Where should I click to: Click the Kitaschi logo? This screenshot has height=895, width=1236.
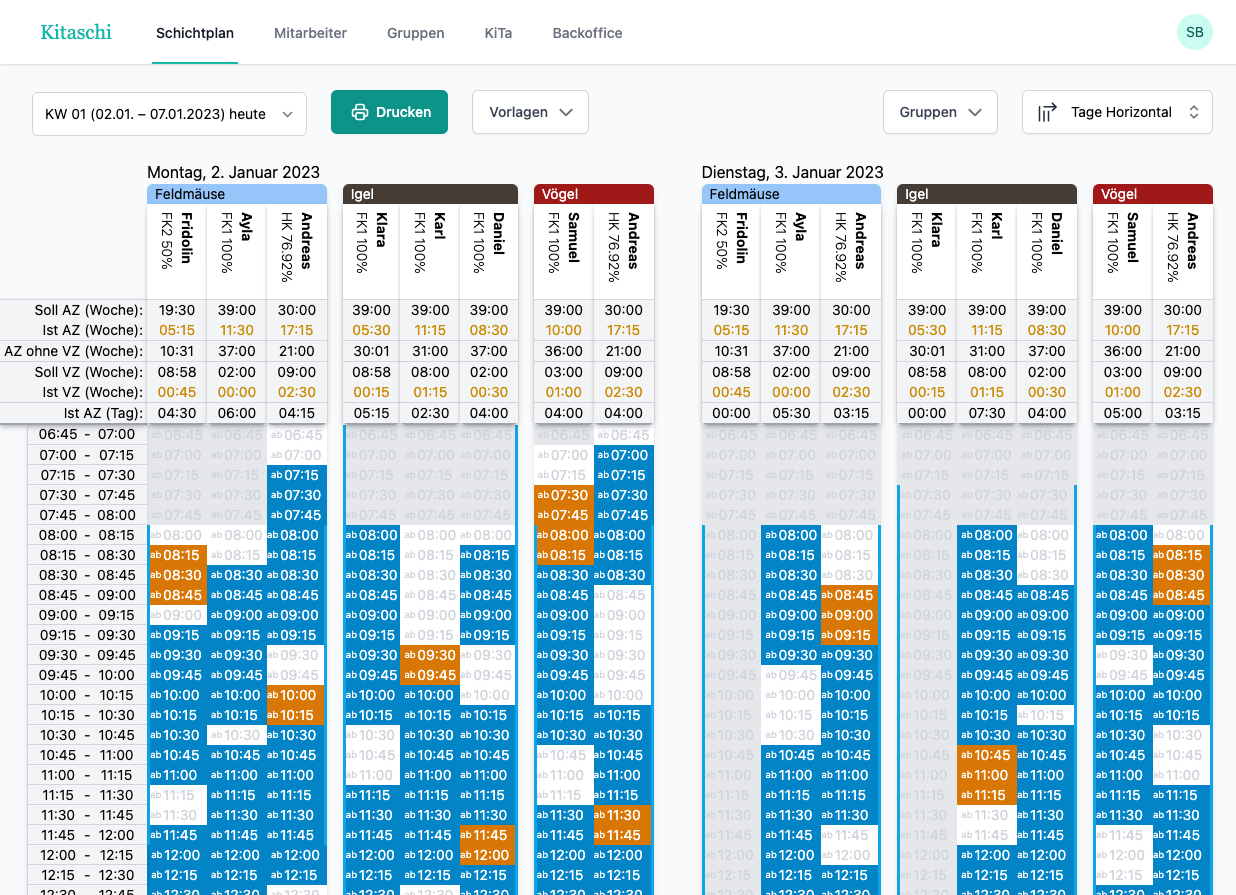click(x=76, y=32)
